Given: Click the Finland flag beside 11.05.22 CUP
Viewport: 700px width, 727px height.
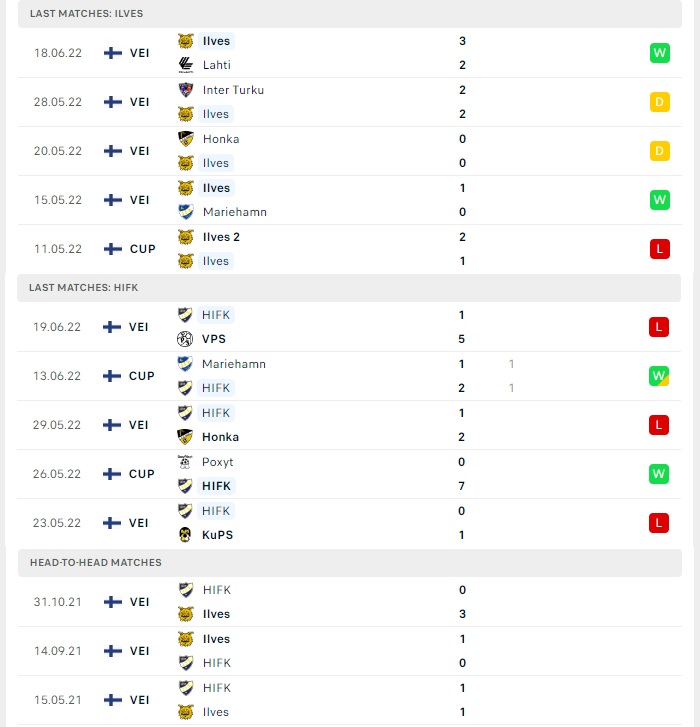Looking at the screenshot, I should click(x=113, y=249).
